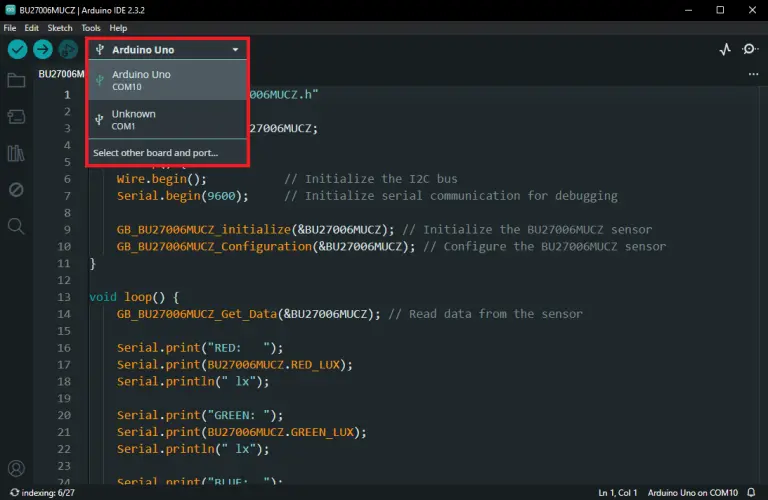The image size is (768, 500).
Task: Open the Boards Manager sidebar panel
Action: coord(16,117)
